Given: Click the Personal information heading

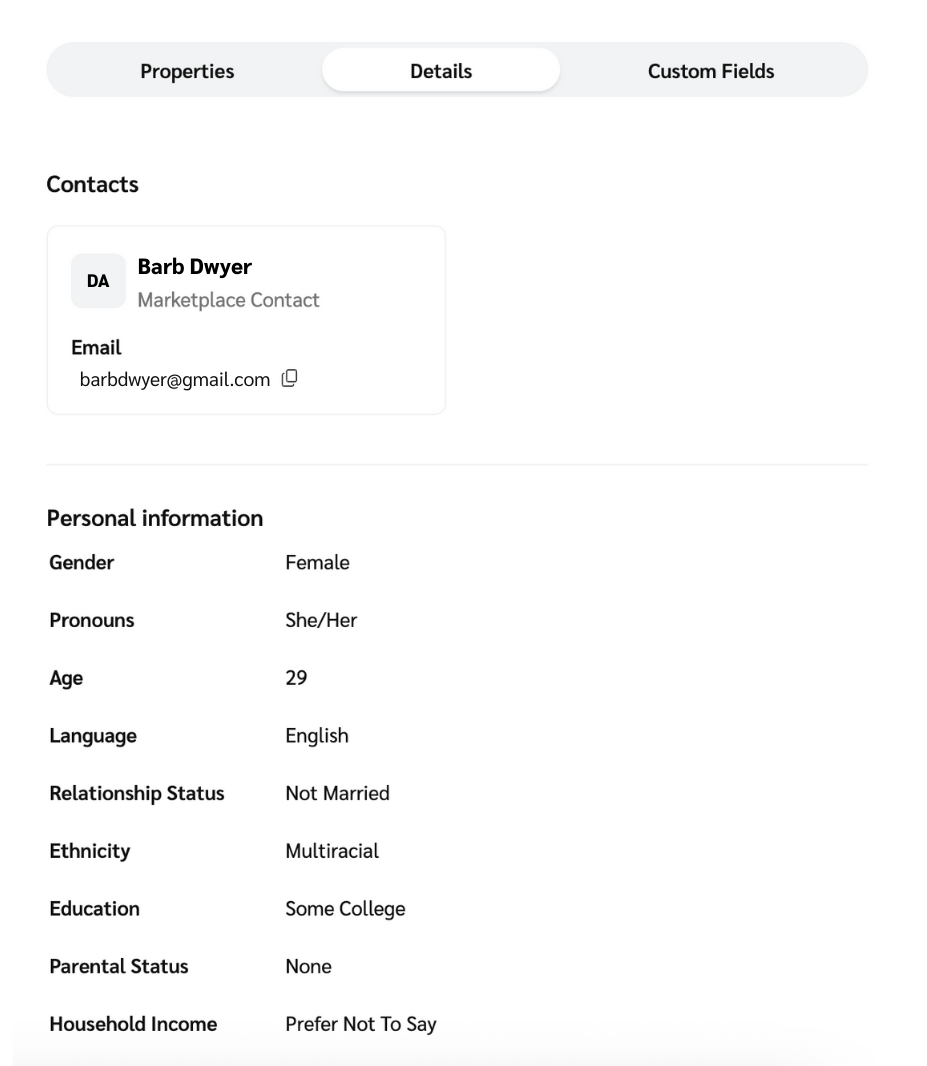Looking at the screenshot, I should tap(153, 518).
